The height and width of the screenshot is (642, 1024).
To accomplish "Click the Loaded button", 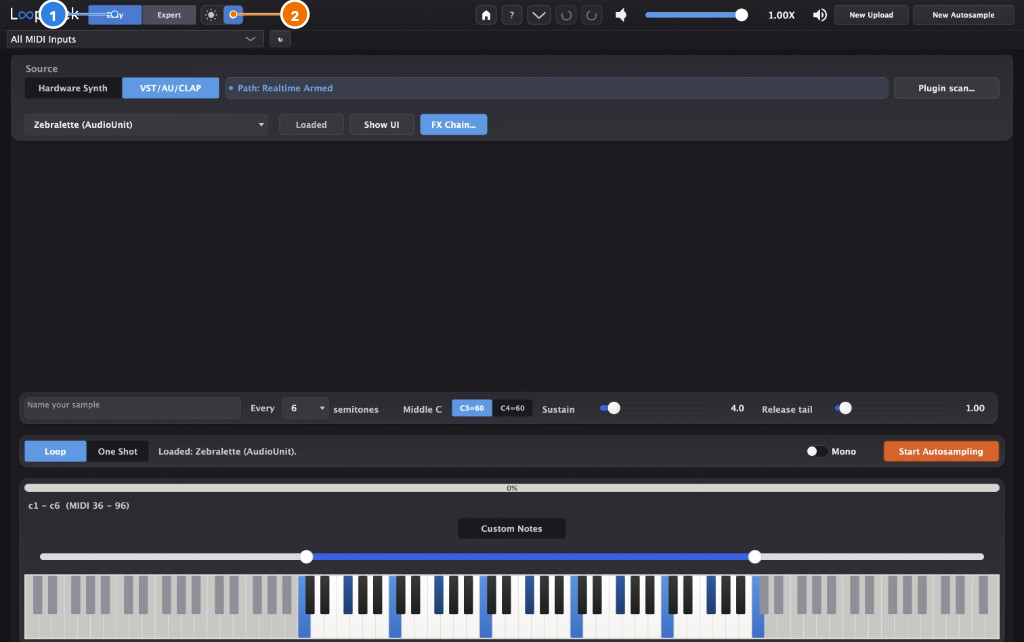I will click(311, 125).
